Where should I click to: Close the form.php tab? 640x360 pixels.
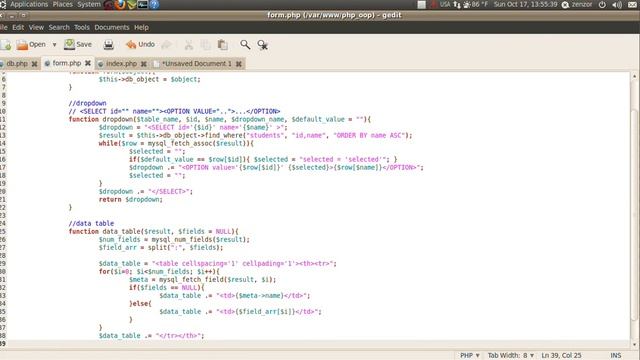88,63
